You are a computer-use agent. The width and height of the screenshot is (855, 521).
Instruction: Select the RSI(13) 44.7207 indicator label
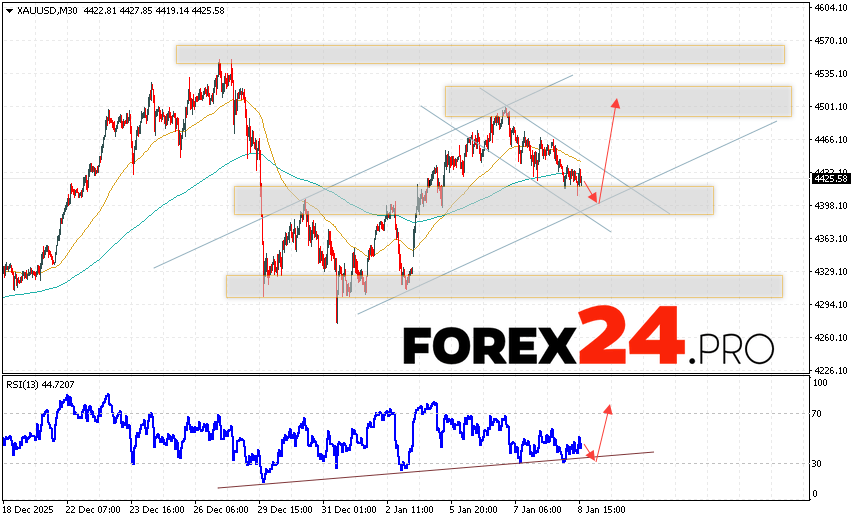tap(40, 385)
